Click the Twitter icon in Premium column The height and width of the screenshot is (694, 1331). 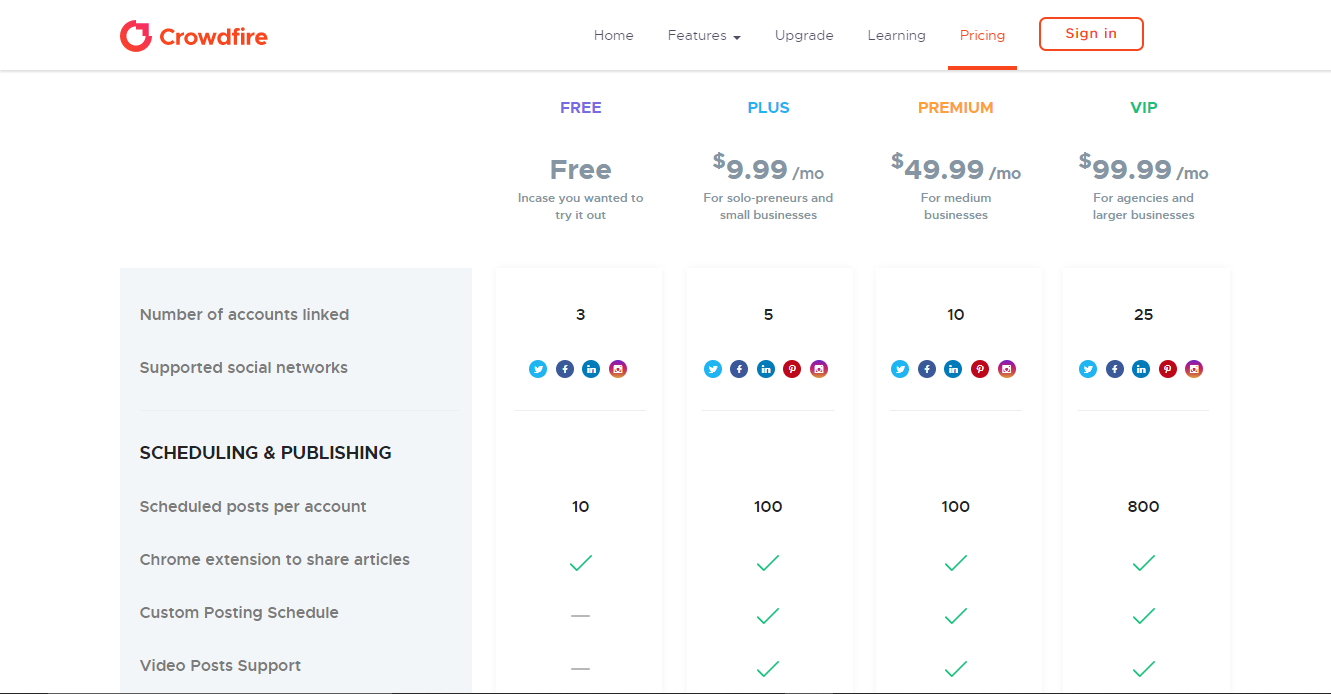[x=900, y=369]
